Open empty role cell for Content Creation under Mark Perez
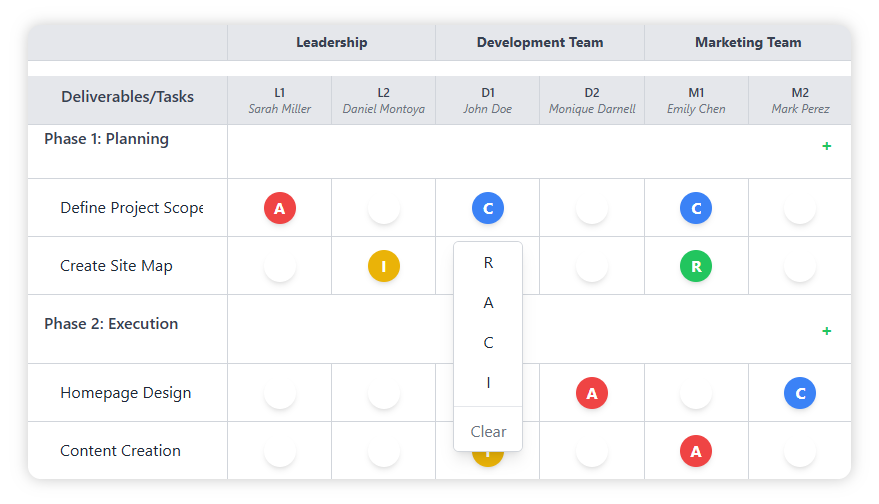This screenshot has width=879, height=504. (x=800, y=452)
